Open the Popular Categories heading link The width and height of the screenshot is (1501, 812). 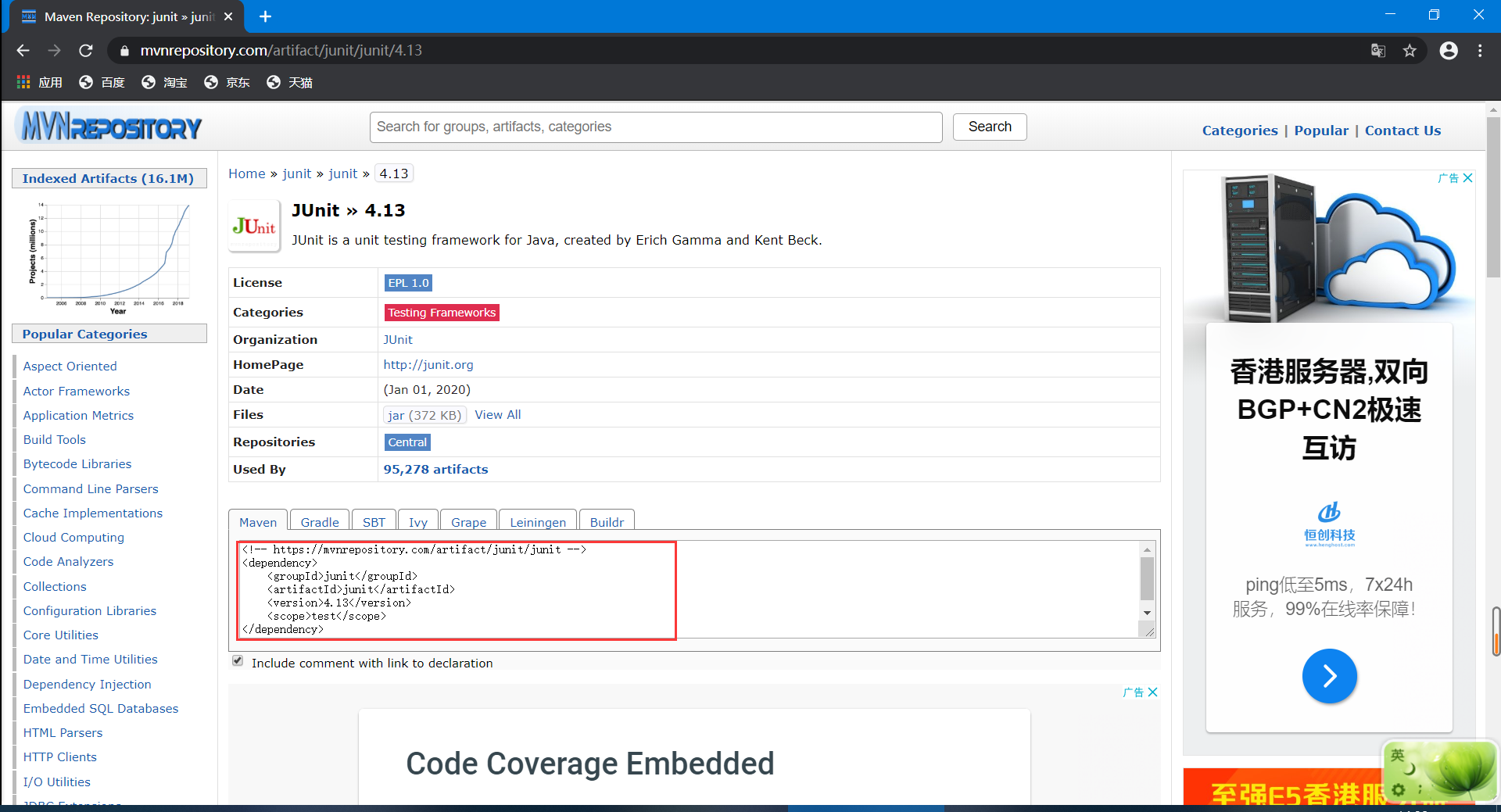84,334
